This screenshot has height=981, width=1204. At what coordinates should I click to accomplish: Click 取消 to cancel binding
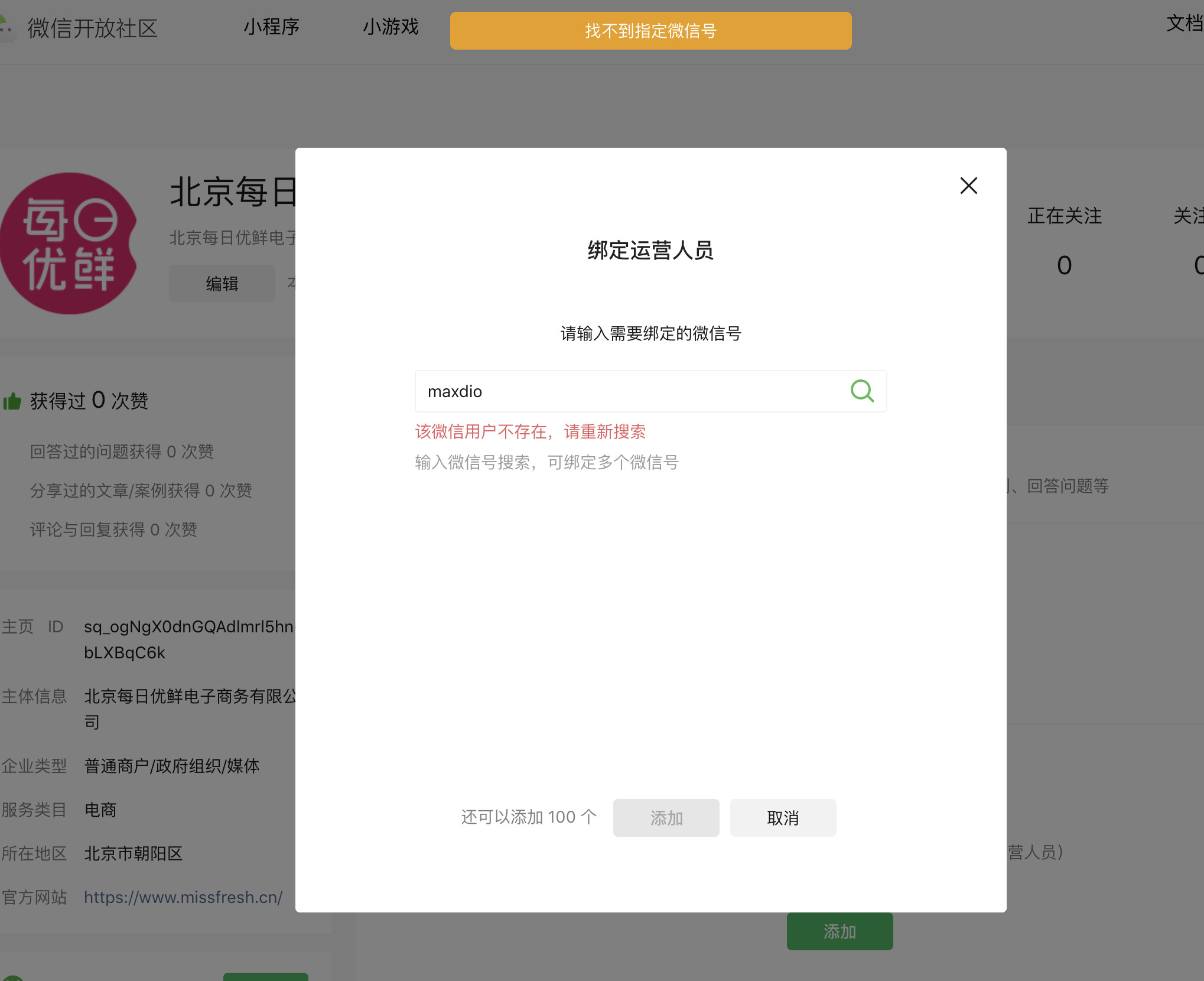tap(783, 818)
